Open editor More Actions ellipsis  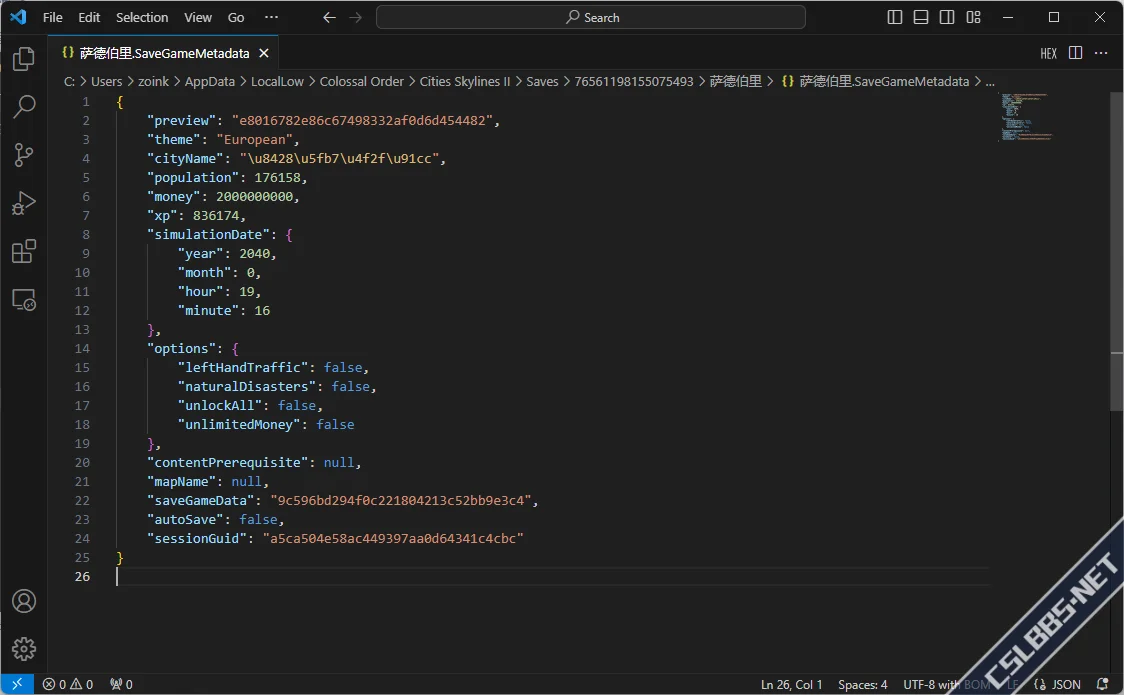(1101, 53)
